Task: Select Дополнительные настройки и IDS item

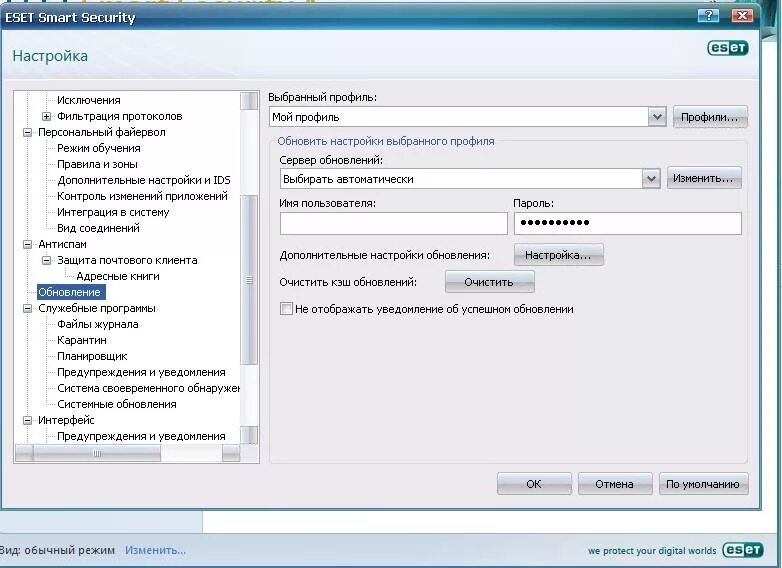Action: (x=144, y=180)
